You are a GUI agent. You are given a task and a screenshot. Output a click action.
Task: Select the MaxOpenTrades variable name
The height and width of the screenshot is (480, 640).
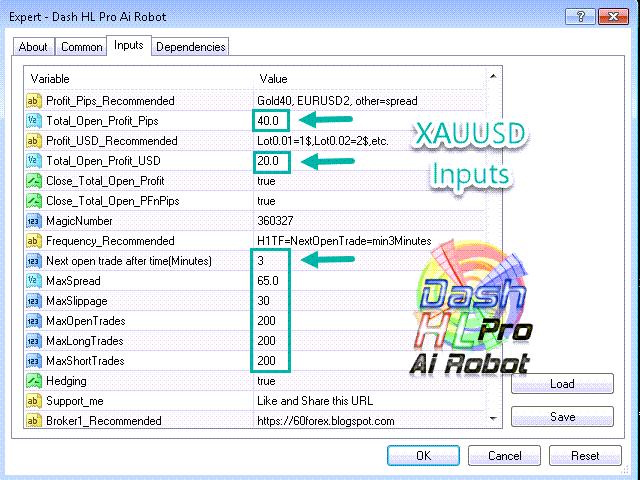point(86,321)
